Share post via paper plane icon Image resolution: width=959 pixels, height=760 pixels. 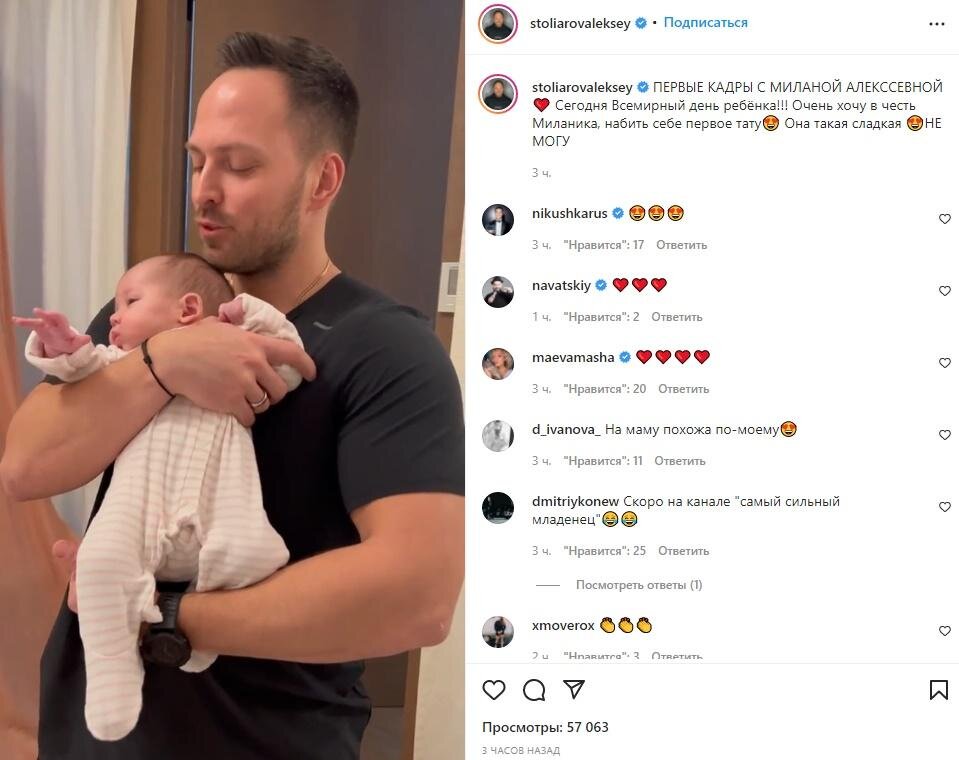(574, 689)
